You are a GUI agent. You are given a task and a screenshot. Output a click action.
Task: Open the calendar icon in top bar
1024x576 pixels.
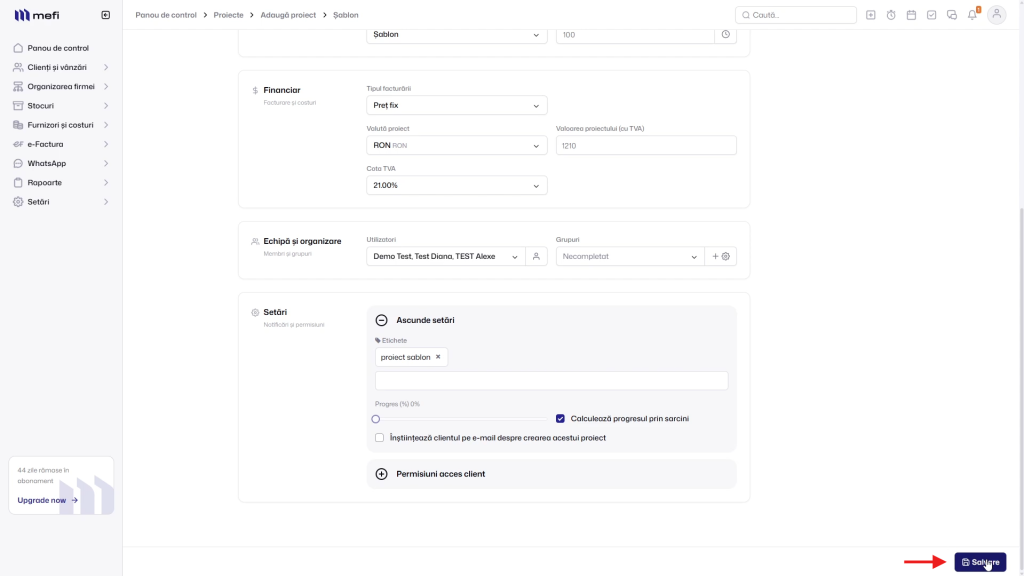[911, 15]
